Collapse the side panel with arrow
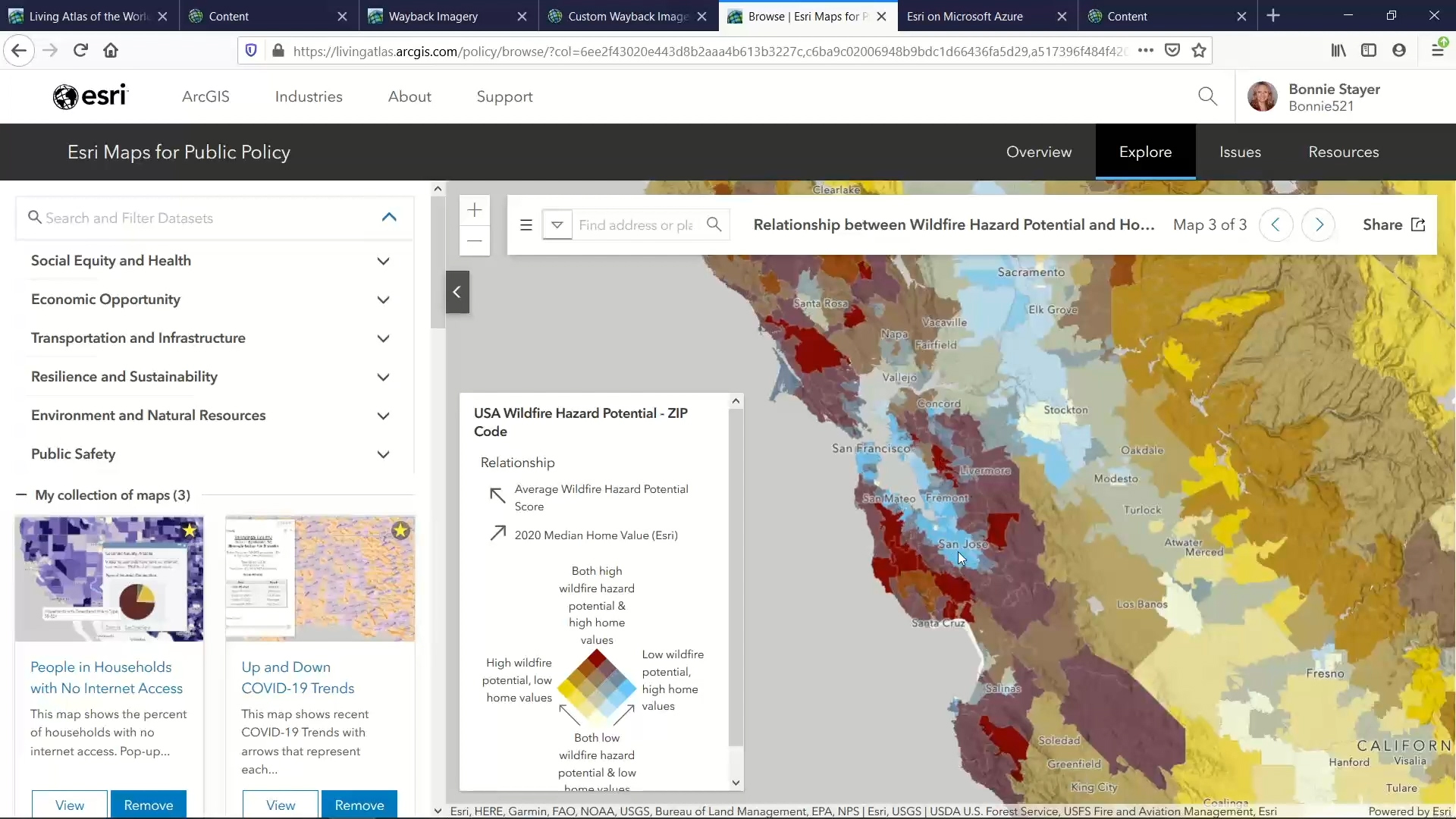Screen dimensions: 1456x819 click(457, 292)
